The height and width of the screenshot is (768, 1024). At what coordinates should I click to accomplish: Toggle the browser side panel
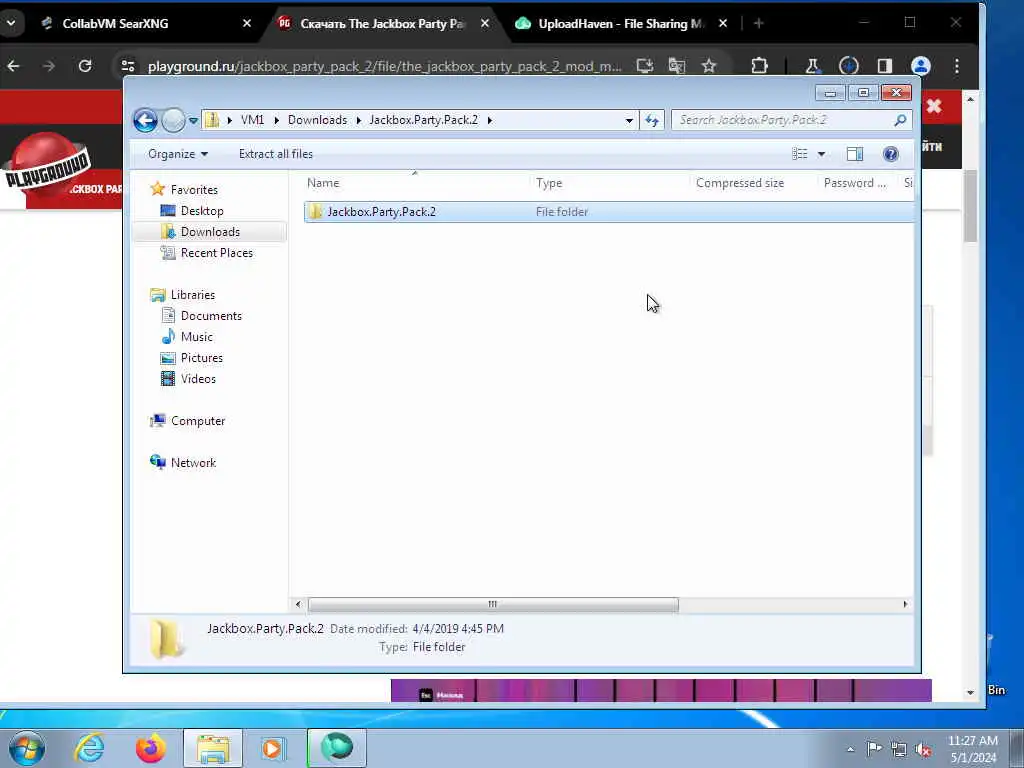(x=885, y=66)
